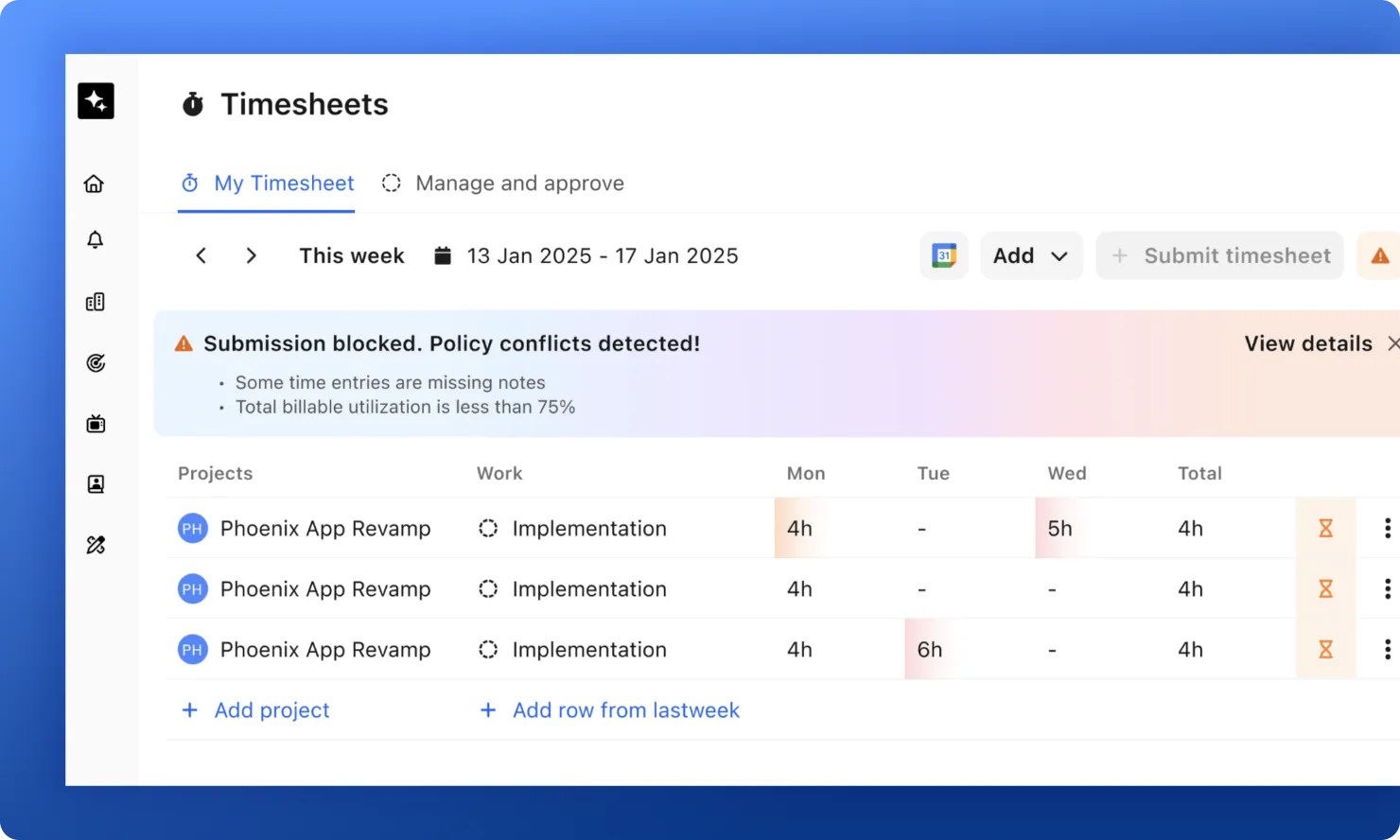This screenshot has height=840, width=1400.
Task: Click hourglass icon in third Phoenix row
Action: pos(1325,649)
